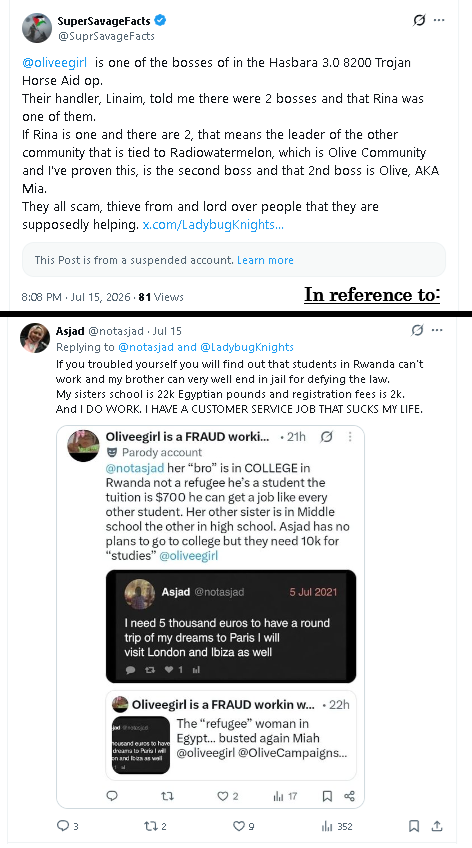Share the quoted parody account post
The width and height of the screenshot is (472, 848).
click(349, 796)
